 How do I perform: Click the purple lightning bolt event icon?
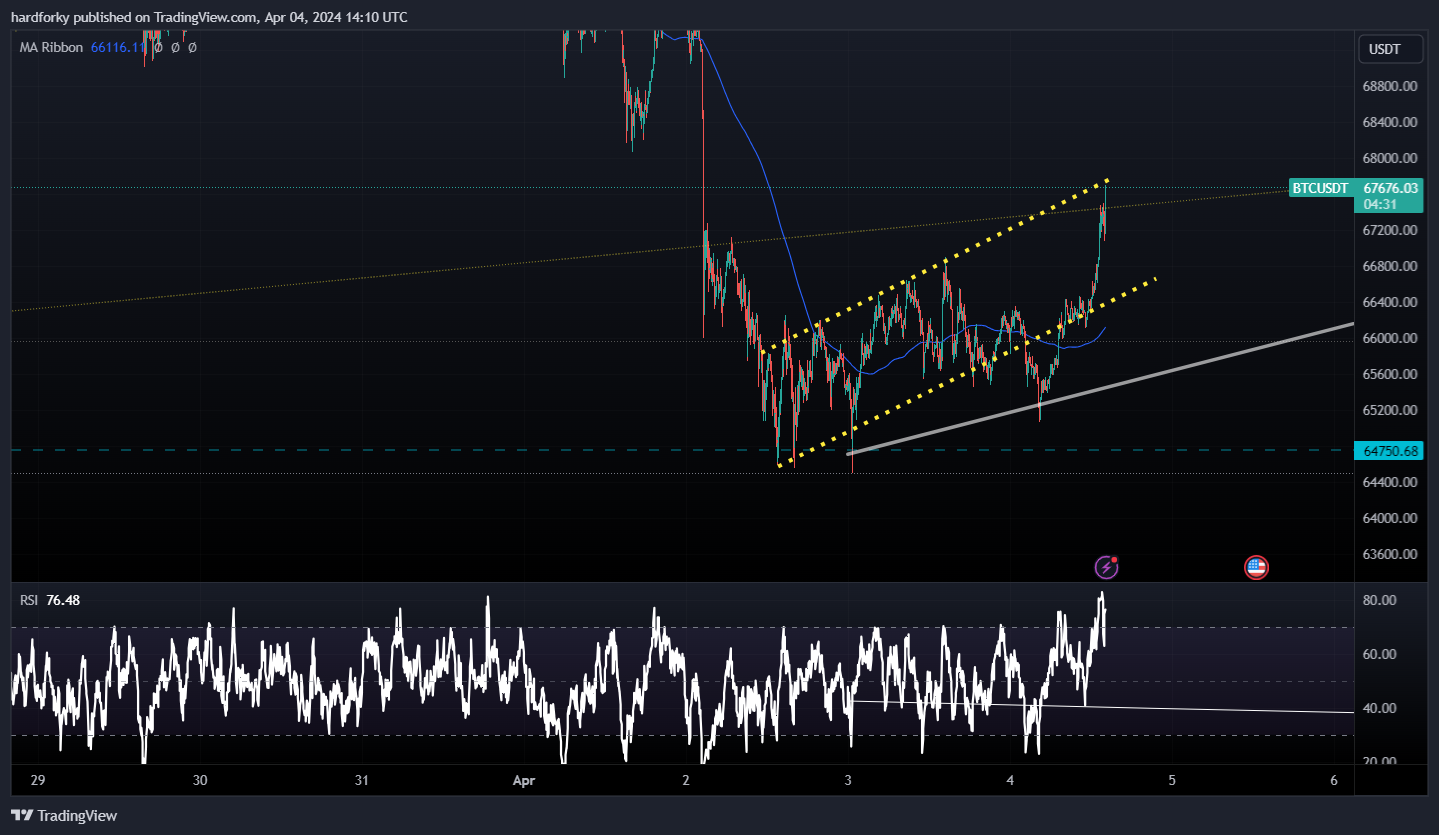[x=1106, y=567]
